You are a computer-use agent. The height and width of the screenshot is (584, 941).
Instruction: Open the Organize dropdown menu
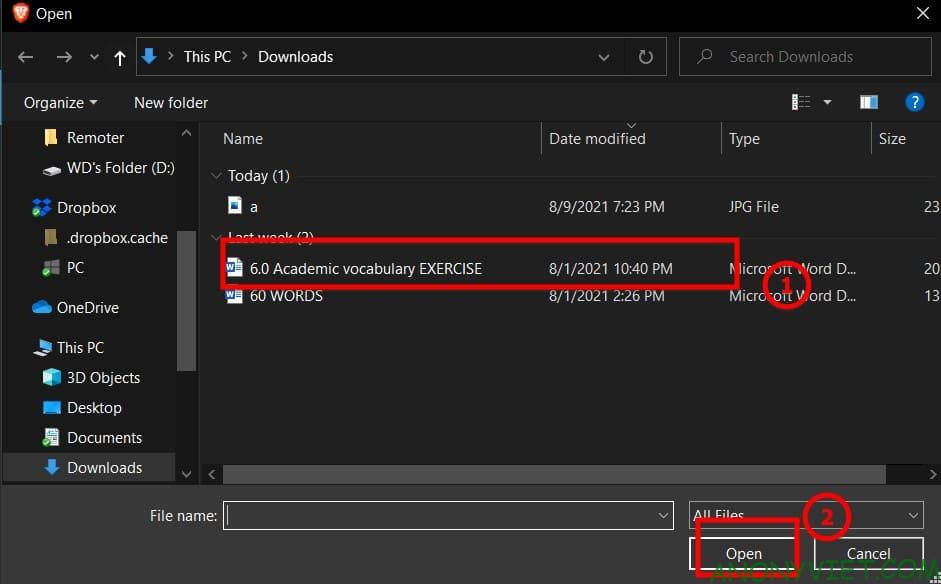60,103
